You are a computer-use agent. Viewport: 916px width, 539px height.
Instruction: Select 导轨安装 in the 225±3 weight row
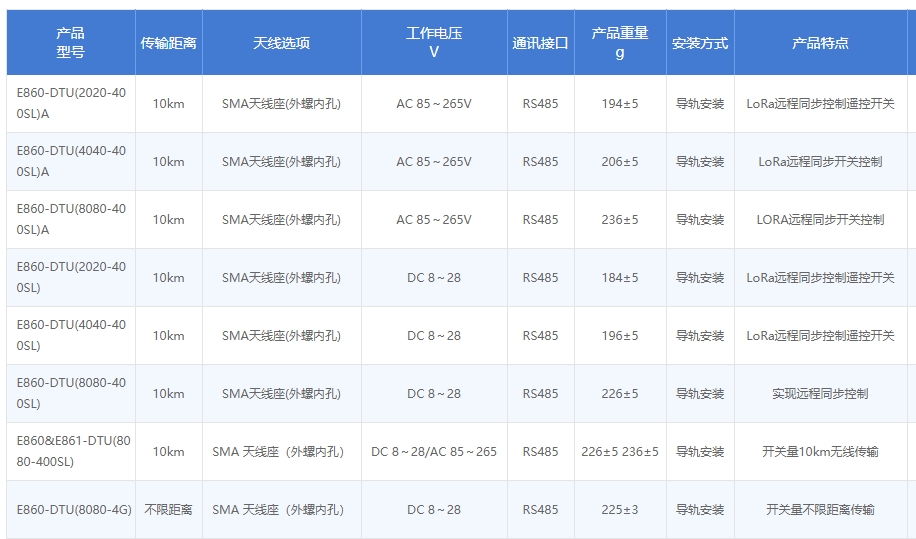pyautogui.click(x=700, y=510)
